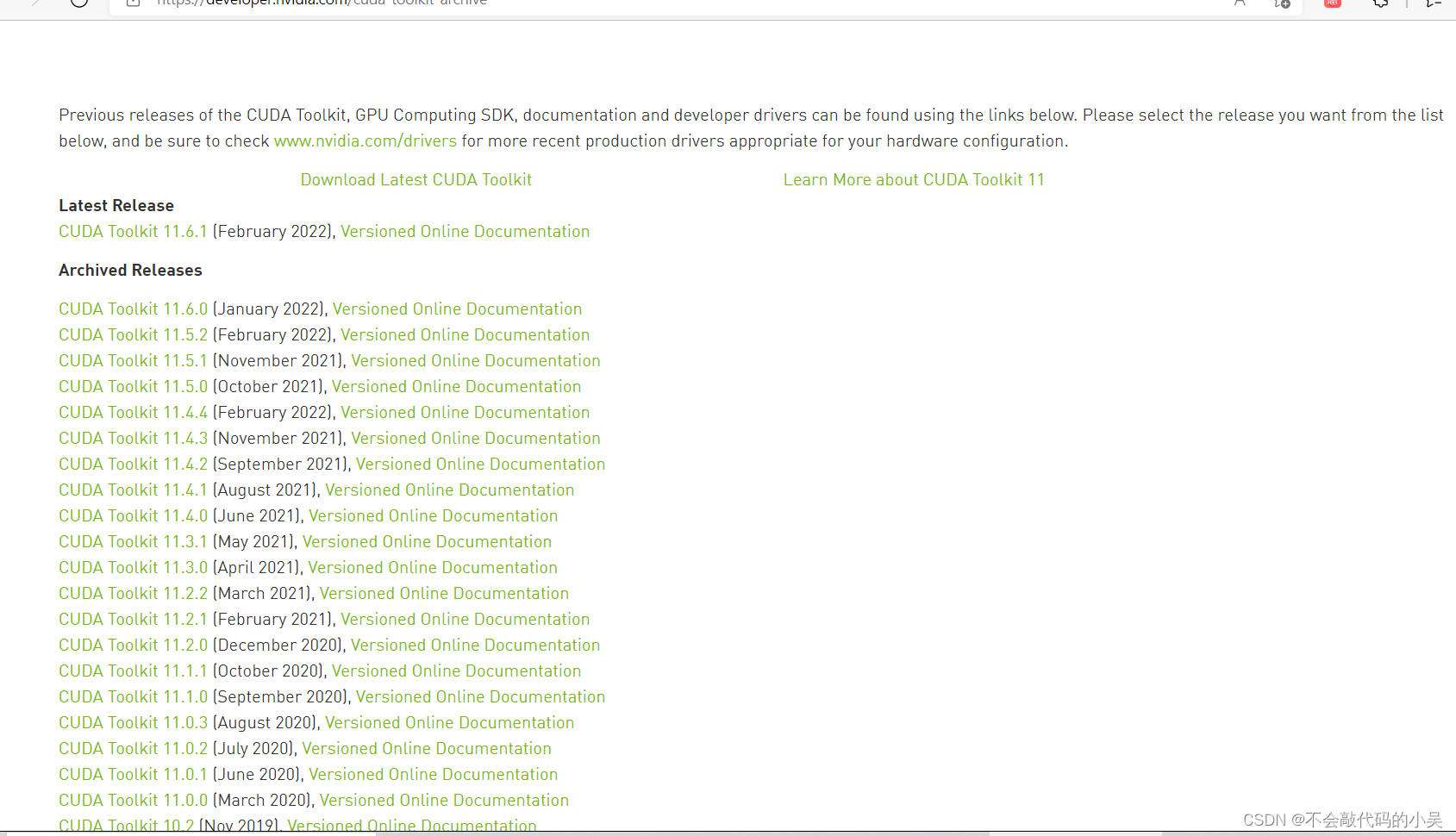Open CUDA Toolkit 11.5.2 link

click(x=134, y=335)
